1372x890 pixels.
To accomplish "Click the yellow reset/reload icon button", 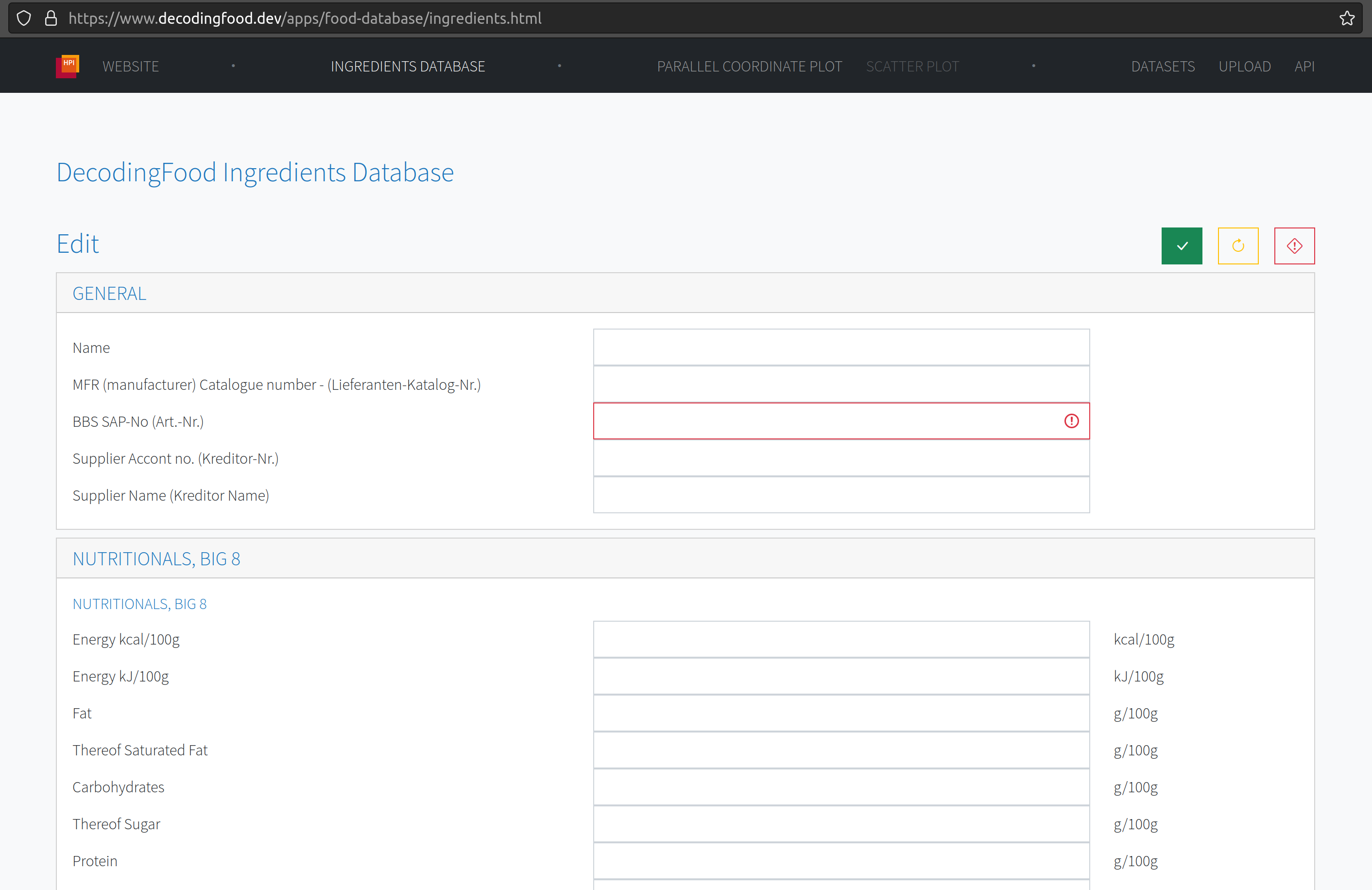I will [x=1238, y=246].
